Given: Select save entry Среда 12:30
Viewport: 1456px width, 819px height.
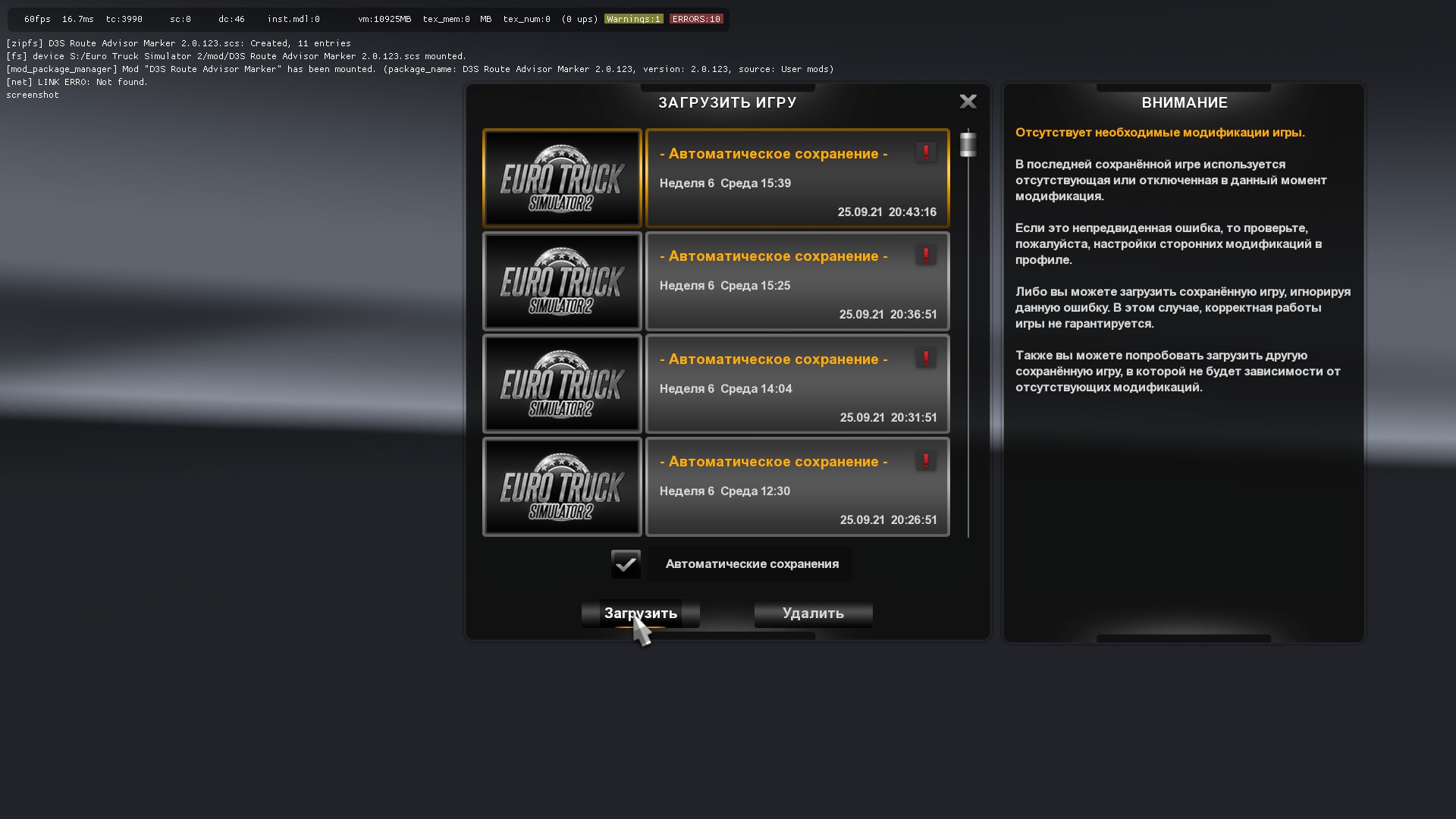Looking at the screenshot, I should (x=797, y=487).
